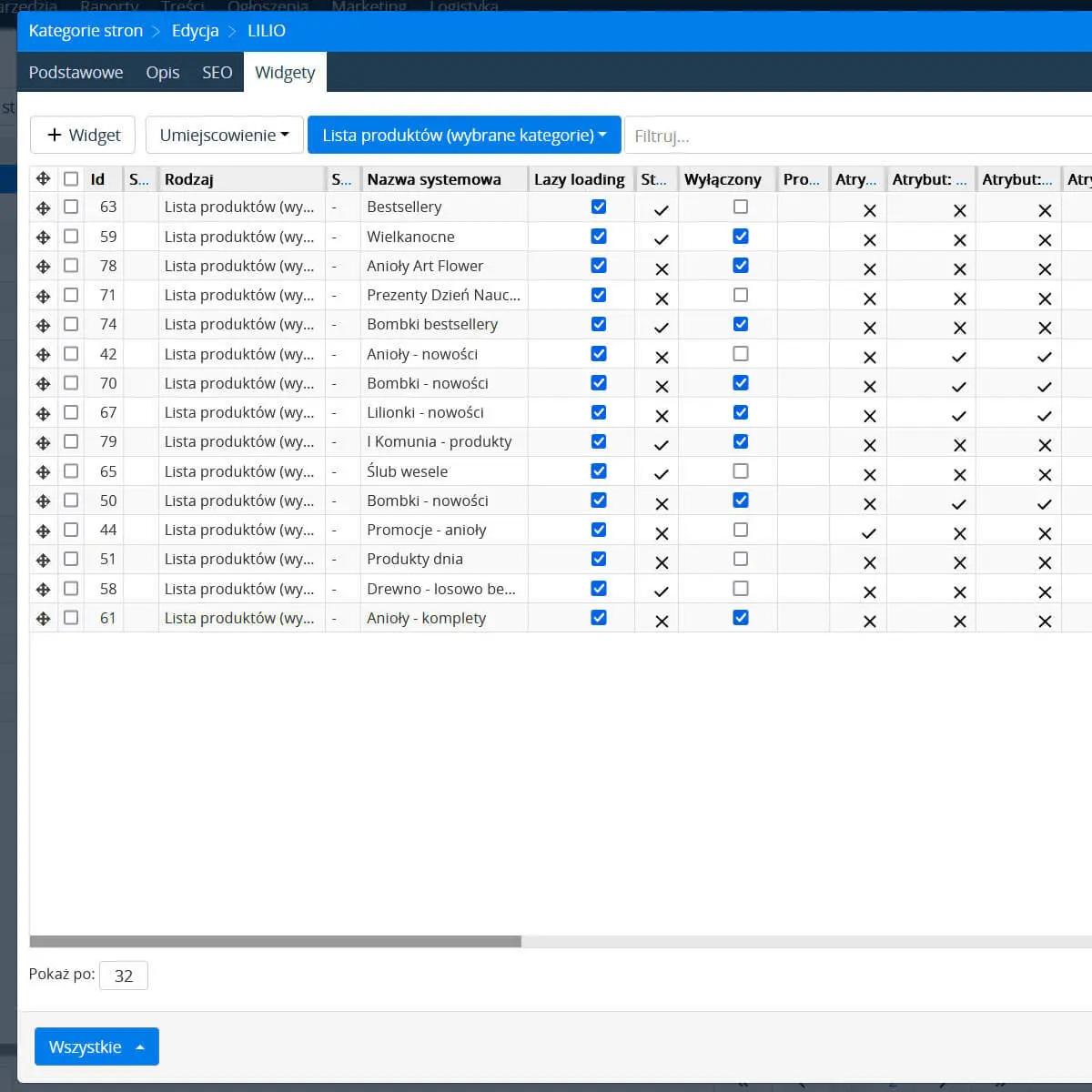The height and width of the screenshot is (1092, 1092).
Task: Click drag handle on row id 58
Action: tap(43, 590)
